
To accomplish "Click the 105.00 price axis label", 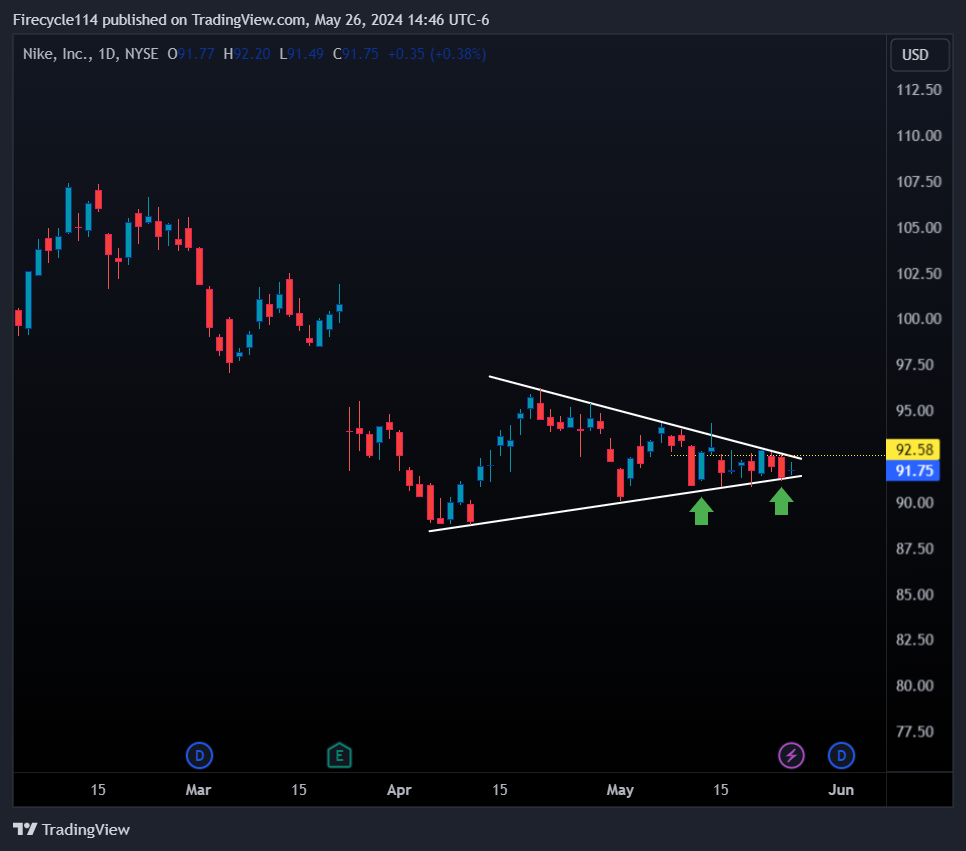I will (919, 227).
